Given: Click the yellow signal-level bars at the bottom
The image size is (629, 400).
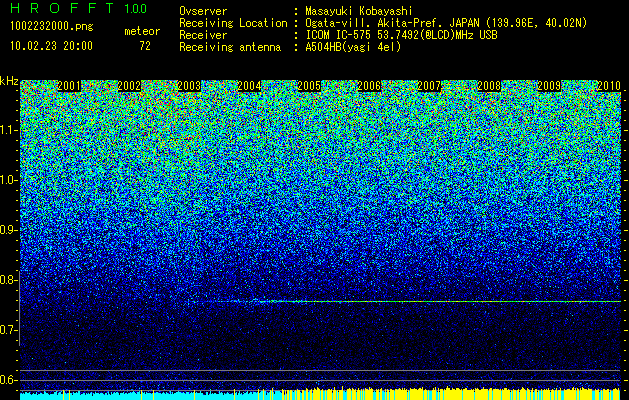Looking at the screenshot, I should click(451, 394).
